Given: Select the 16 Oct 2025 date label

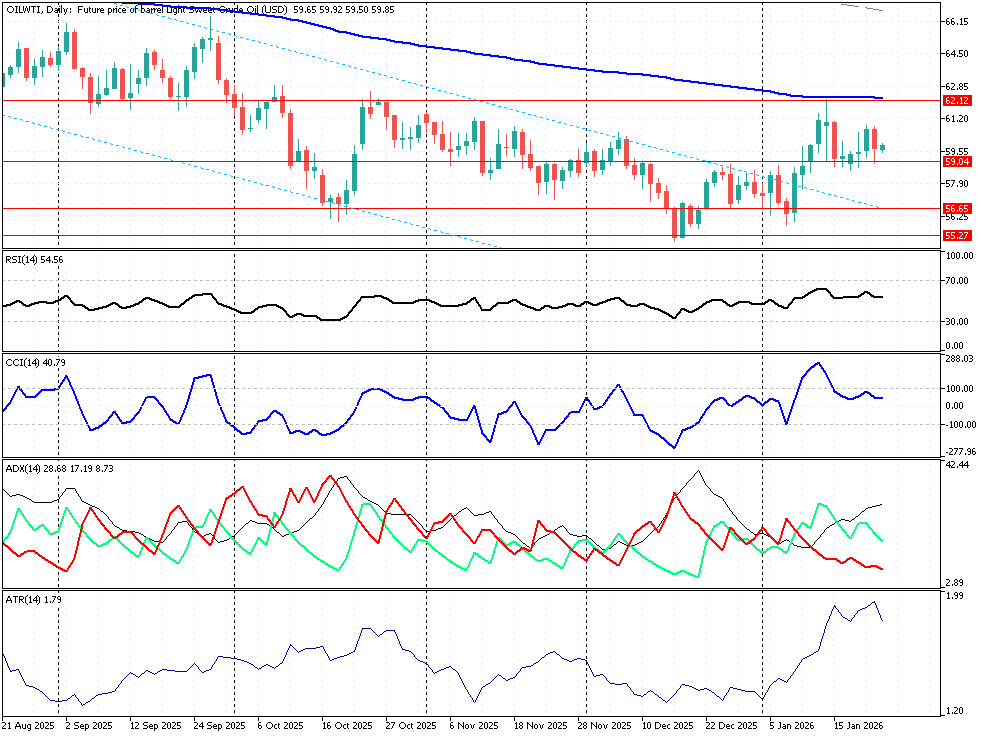Looking at the screenshot, I should pyautogui.click(x=346, y=724).
